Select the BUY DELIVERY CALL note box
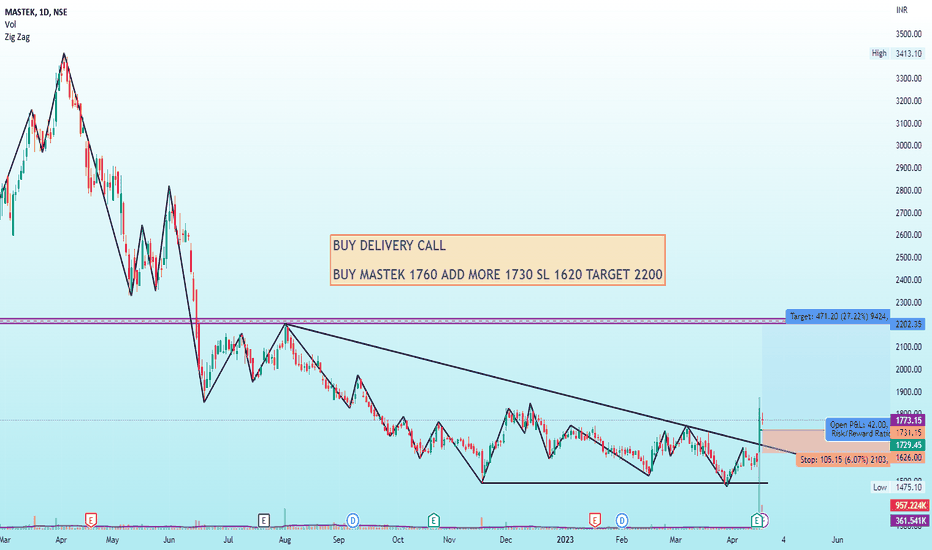 point(498,260)
